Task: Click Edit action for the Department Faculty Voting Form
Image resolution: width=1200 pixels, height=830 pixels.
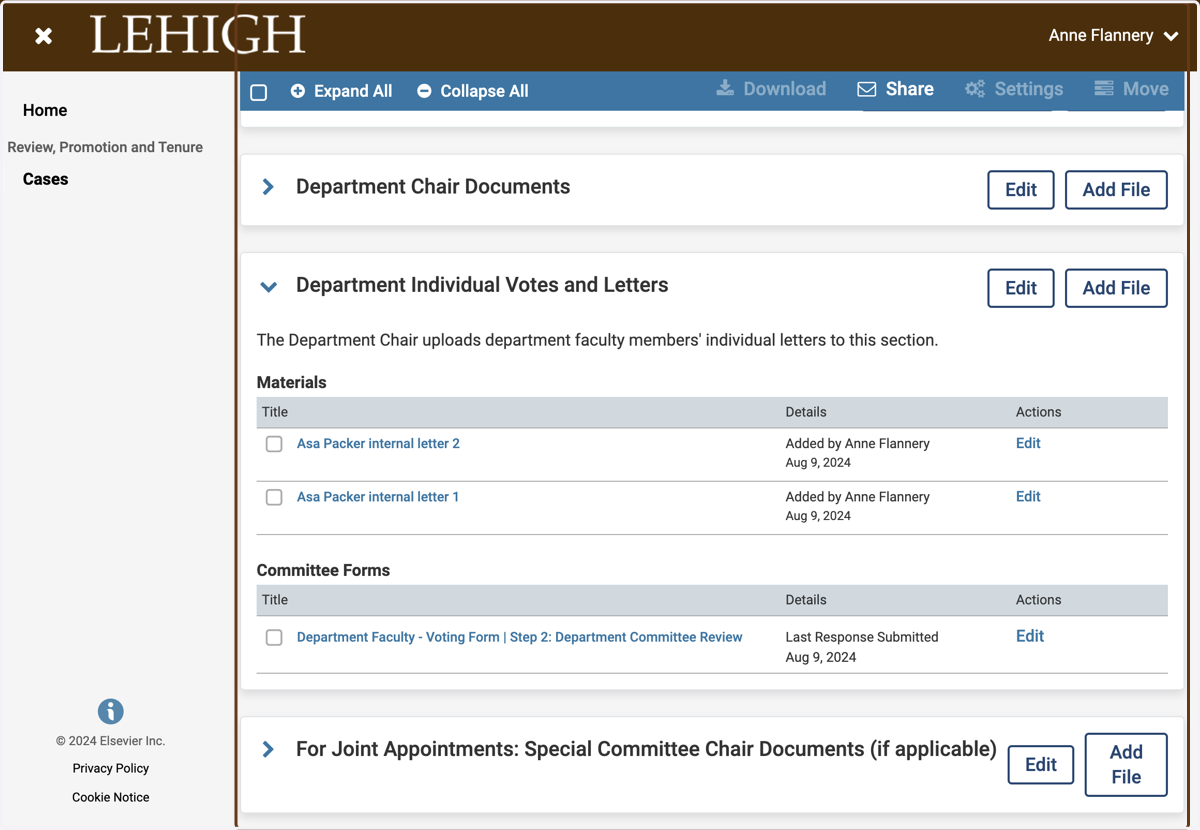Action: (x=1030, y=636)
